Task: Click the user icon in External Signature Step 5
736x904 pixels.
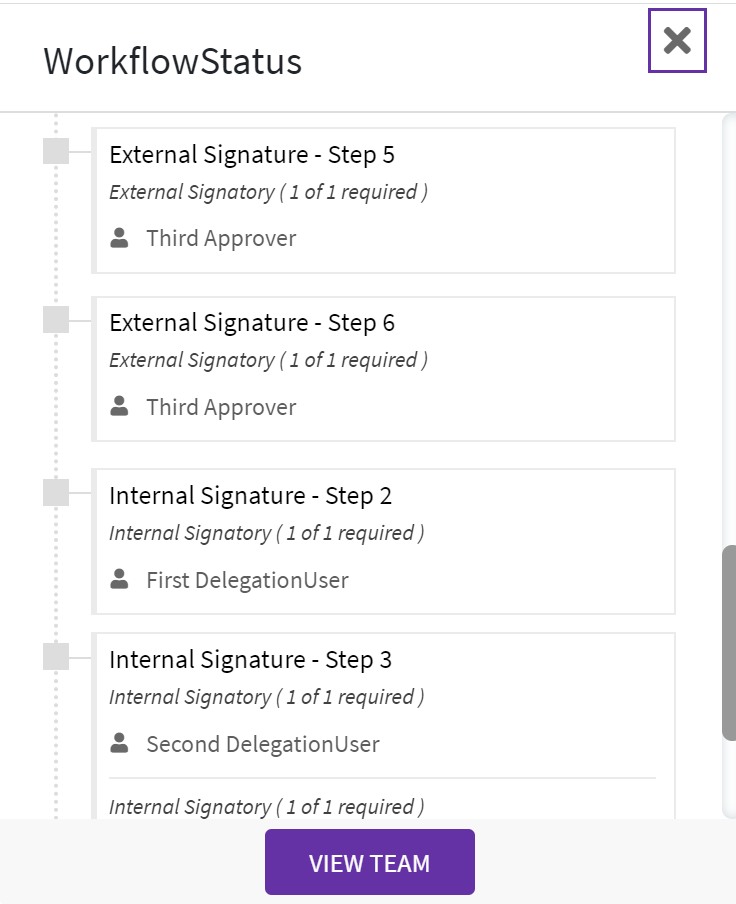Action: click(120, 238)
